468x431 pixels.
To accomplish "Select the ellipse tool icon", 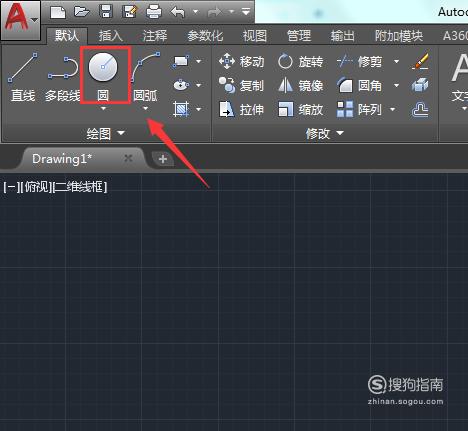I will click(181, 85).
